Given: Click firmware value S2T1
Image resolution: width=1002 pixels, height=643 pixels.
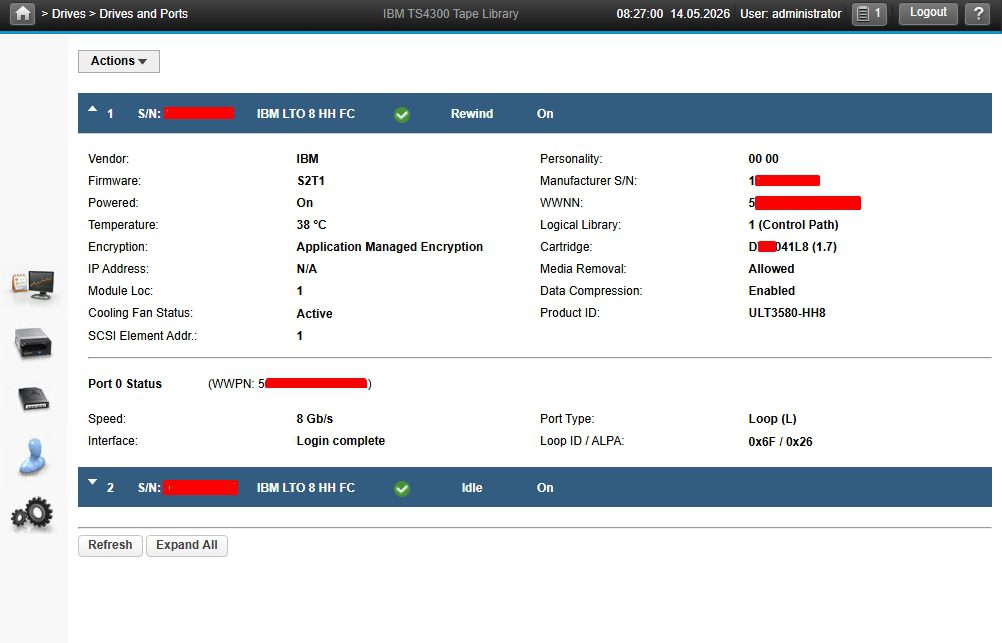Looking at the screenshot, I should click(311, 181).
